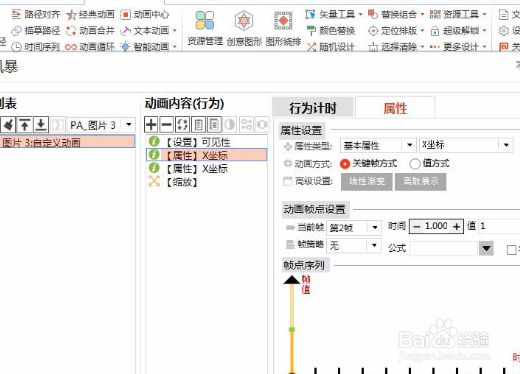The height and width of the screenshot is (374, 520).
Task: Open the PA_图片 3 object dropdown
Action: point(129,125)
